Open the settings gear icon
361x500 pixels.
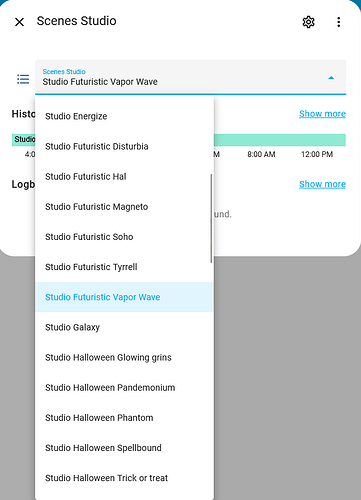[308, 22]
